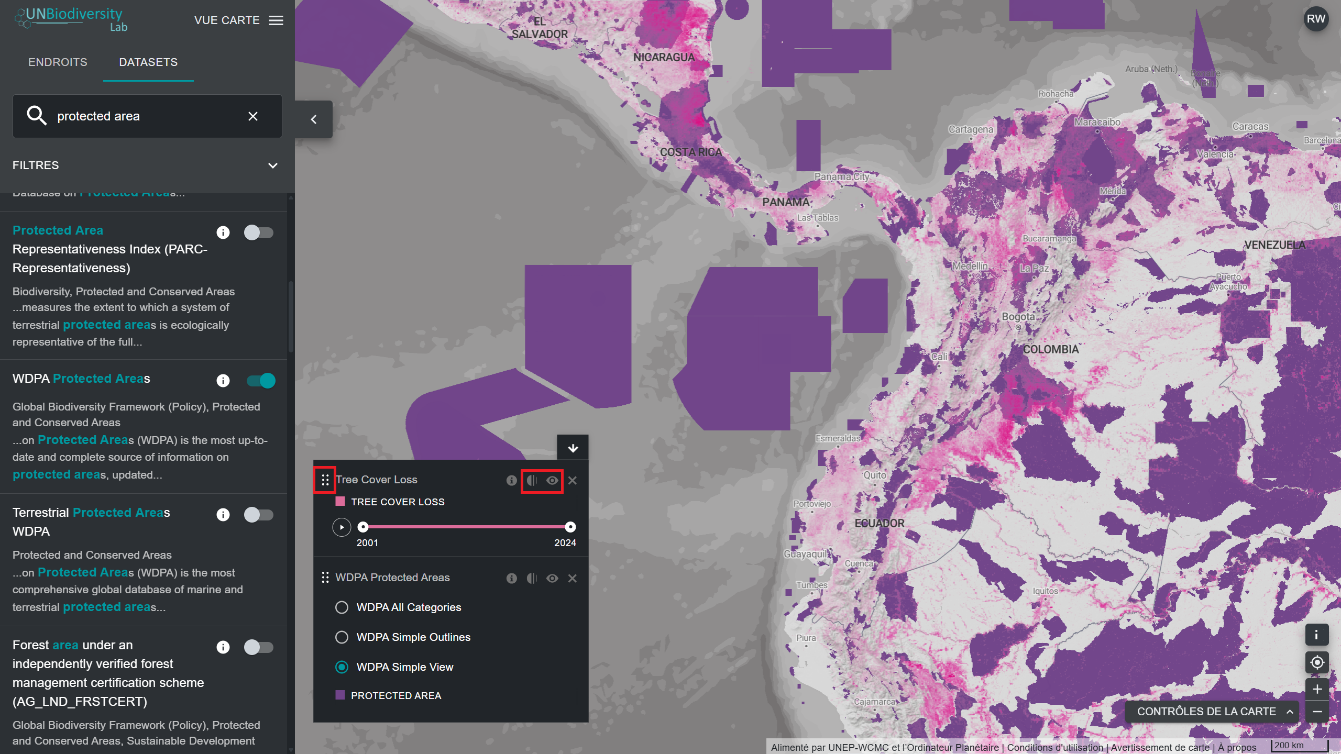Clear the protected area search text

(x=253, y=116)
